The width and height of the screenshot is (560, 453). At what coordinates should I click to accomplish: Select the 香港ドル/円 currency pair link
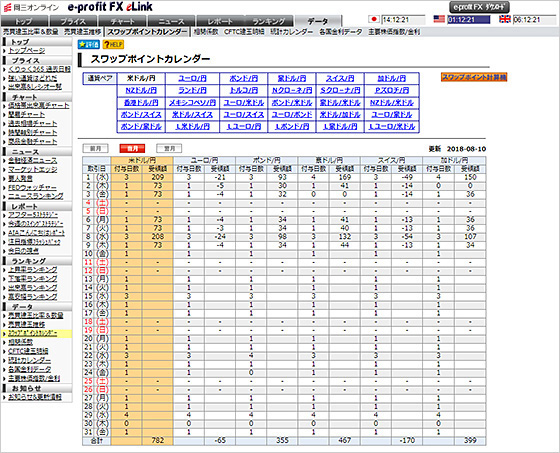[x=141, y=103]
